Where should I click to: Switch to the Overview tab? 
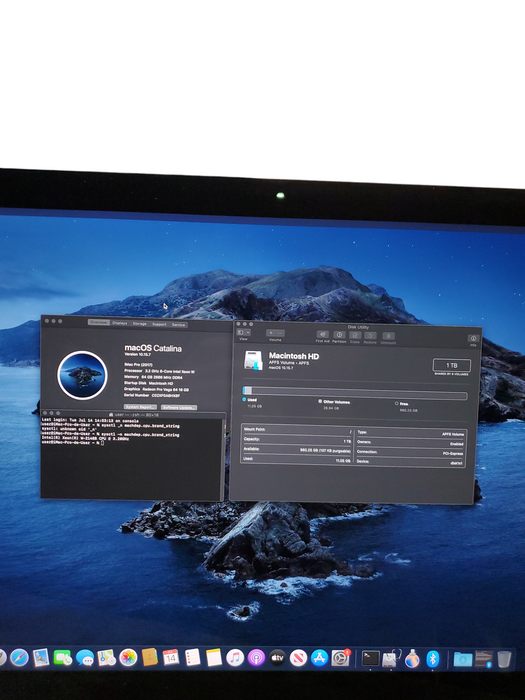(x=99, y=322)
